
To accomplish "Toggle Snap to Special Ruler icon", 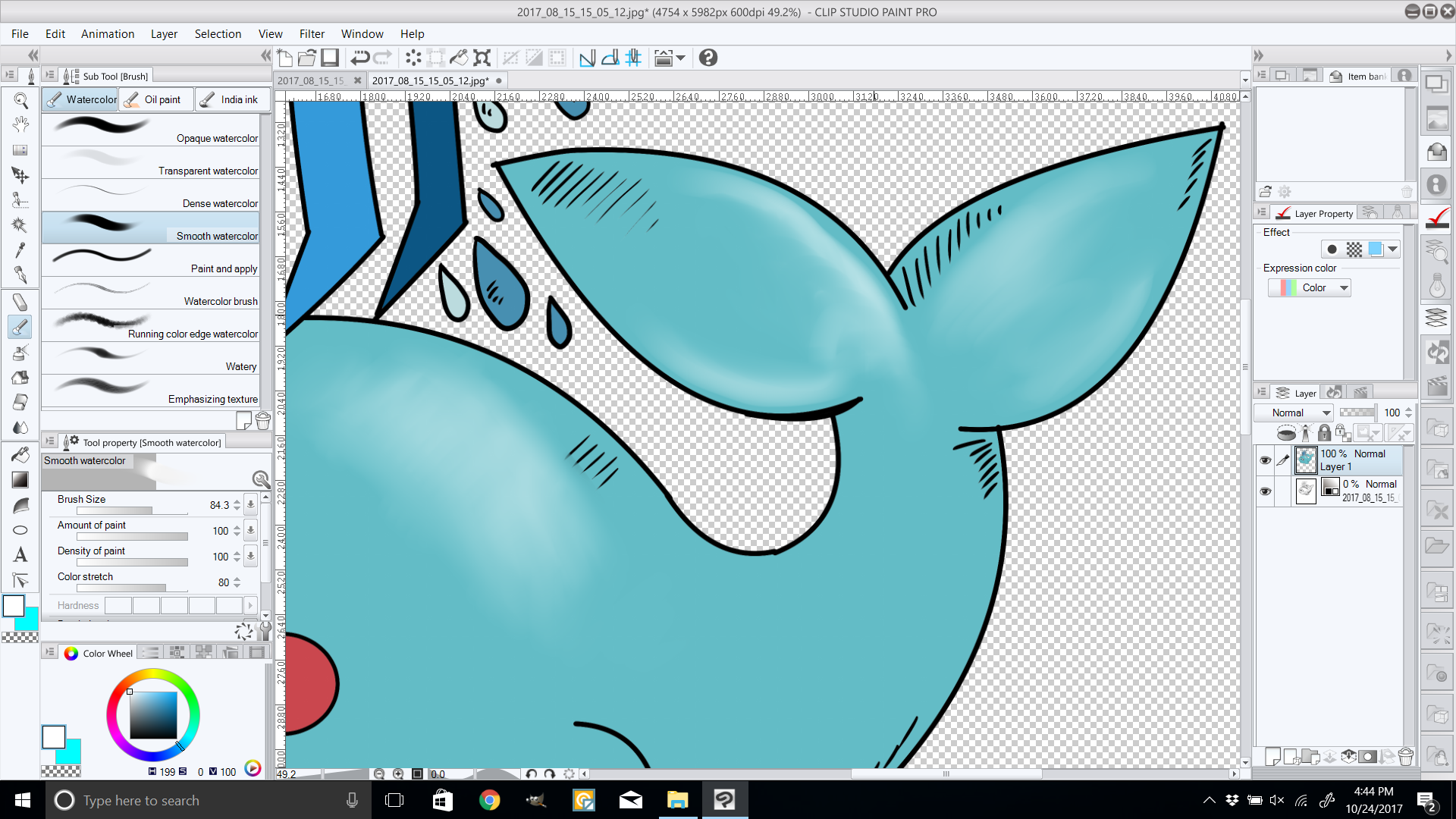I will (610, 58).
